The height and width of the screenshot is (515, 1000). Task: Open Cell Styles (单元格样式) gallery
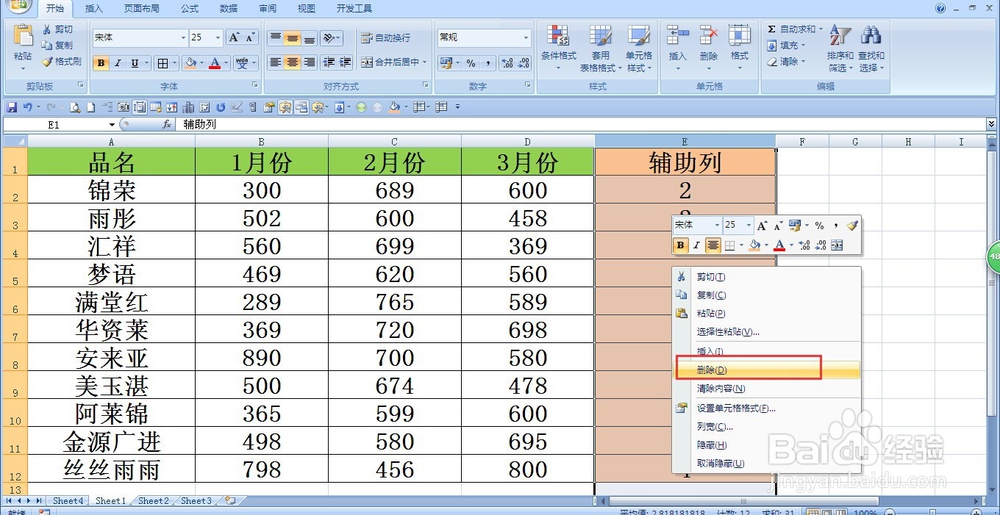pos(638,48)
